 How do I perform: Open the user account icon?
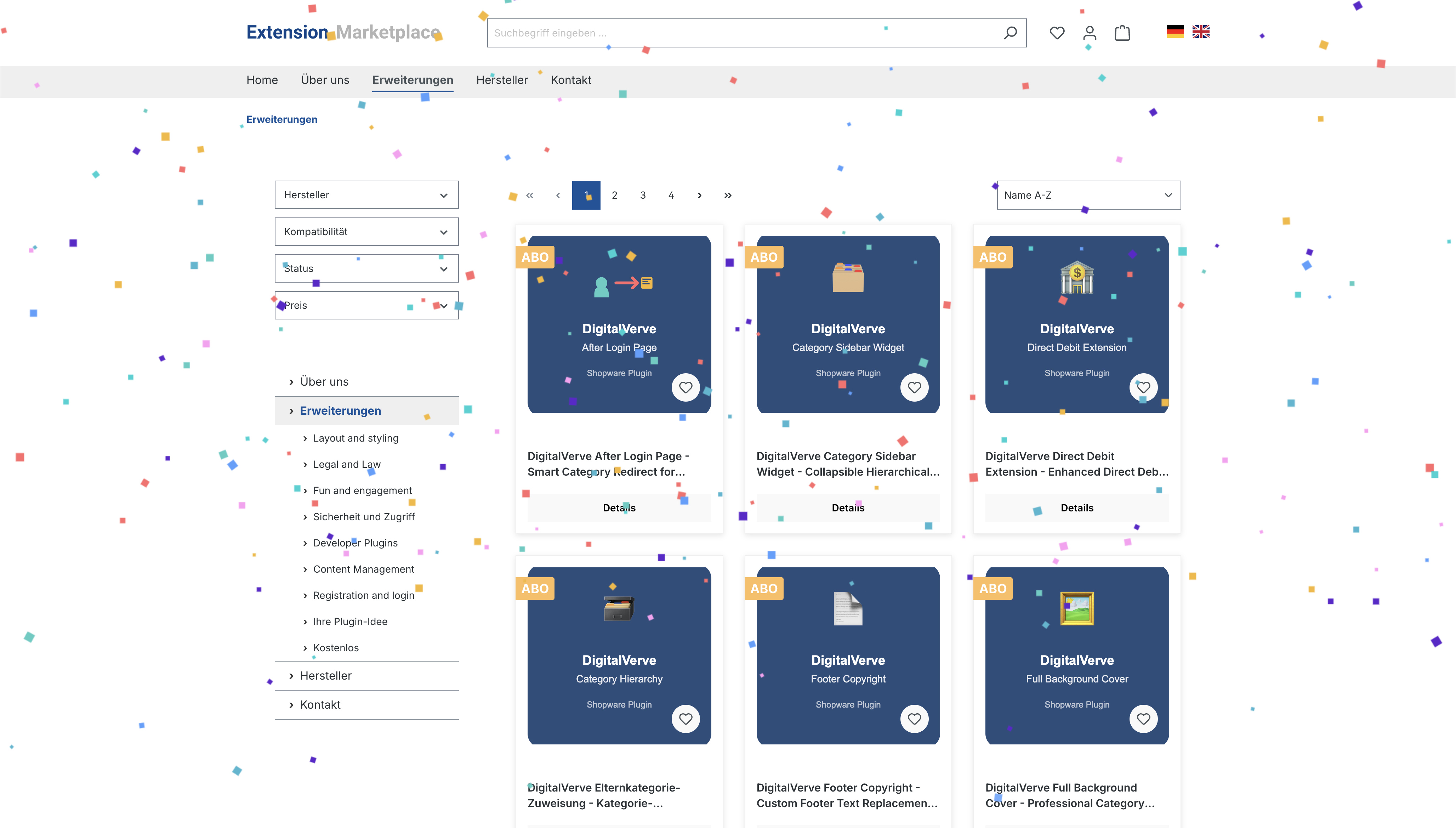point(1089,33)
